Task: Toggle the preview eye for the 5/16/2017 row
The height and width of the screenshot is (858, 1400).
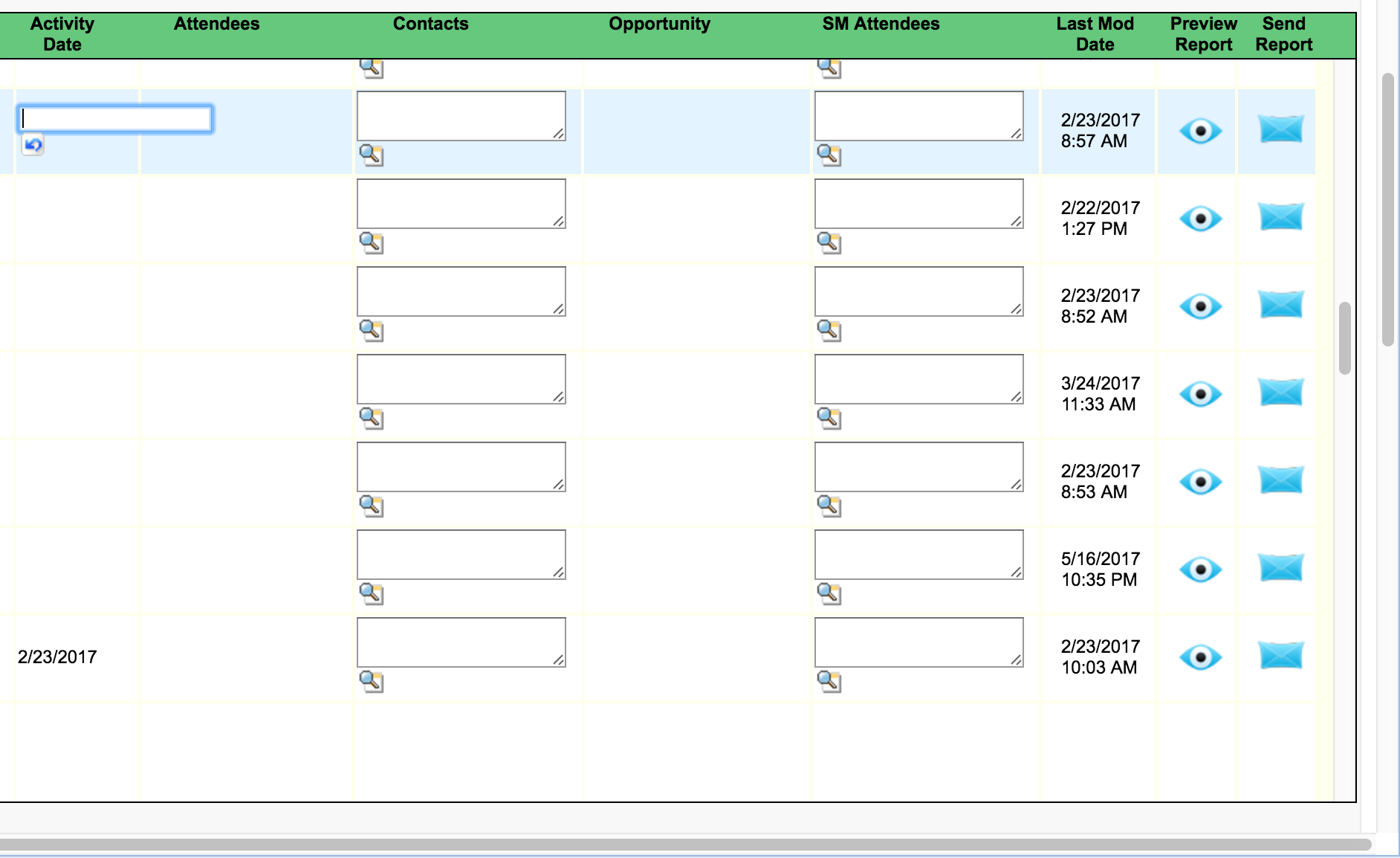Action: tap(1200, 569)
